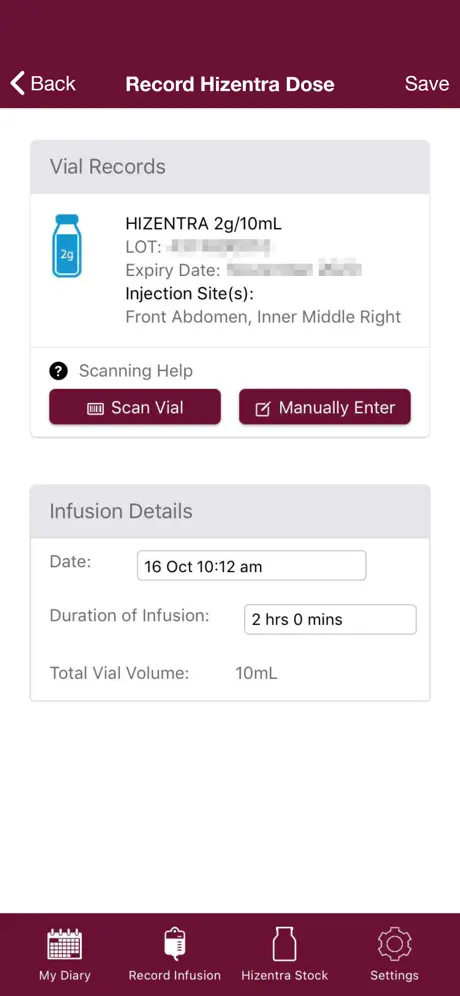Open the Hizentra Stock bottle icon
Image resolution: width=460 pixels, height=996 pixels.
click(x=285, y=943)
